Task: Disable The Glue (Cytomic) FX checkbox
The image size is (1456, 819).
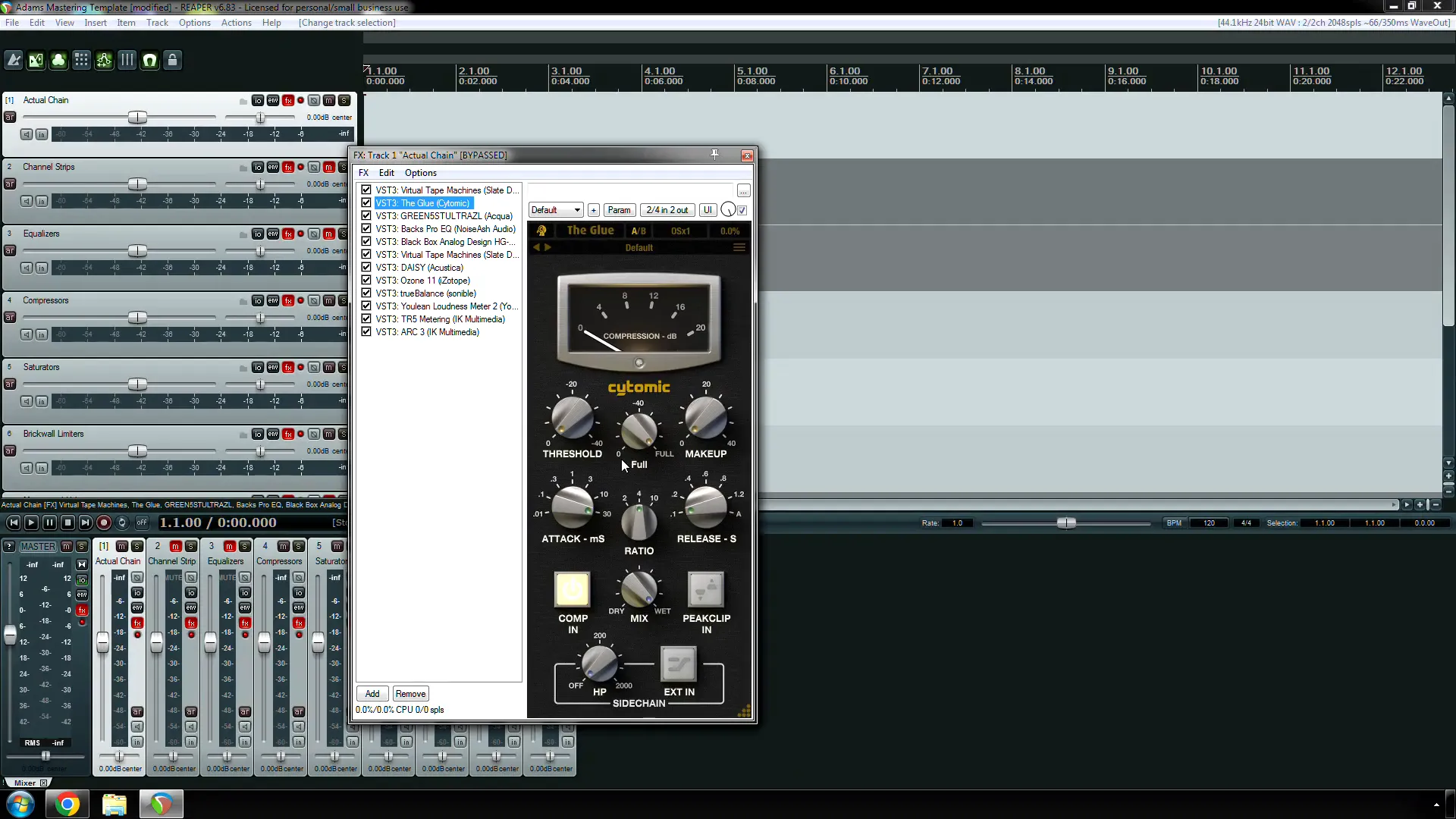Action: coord(366,203)
